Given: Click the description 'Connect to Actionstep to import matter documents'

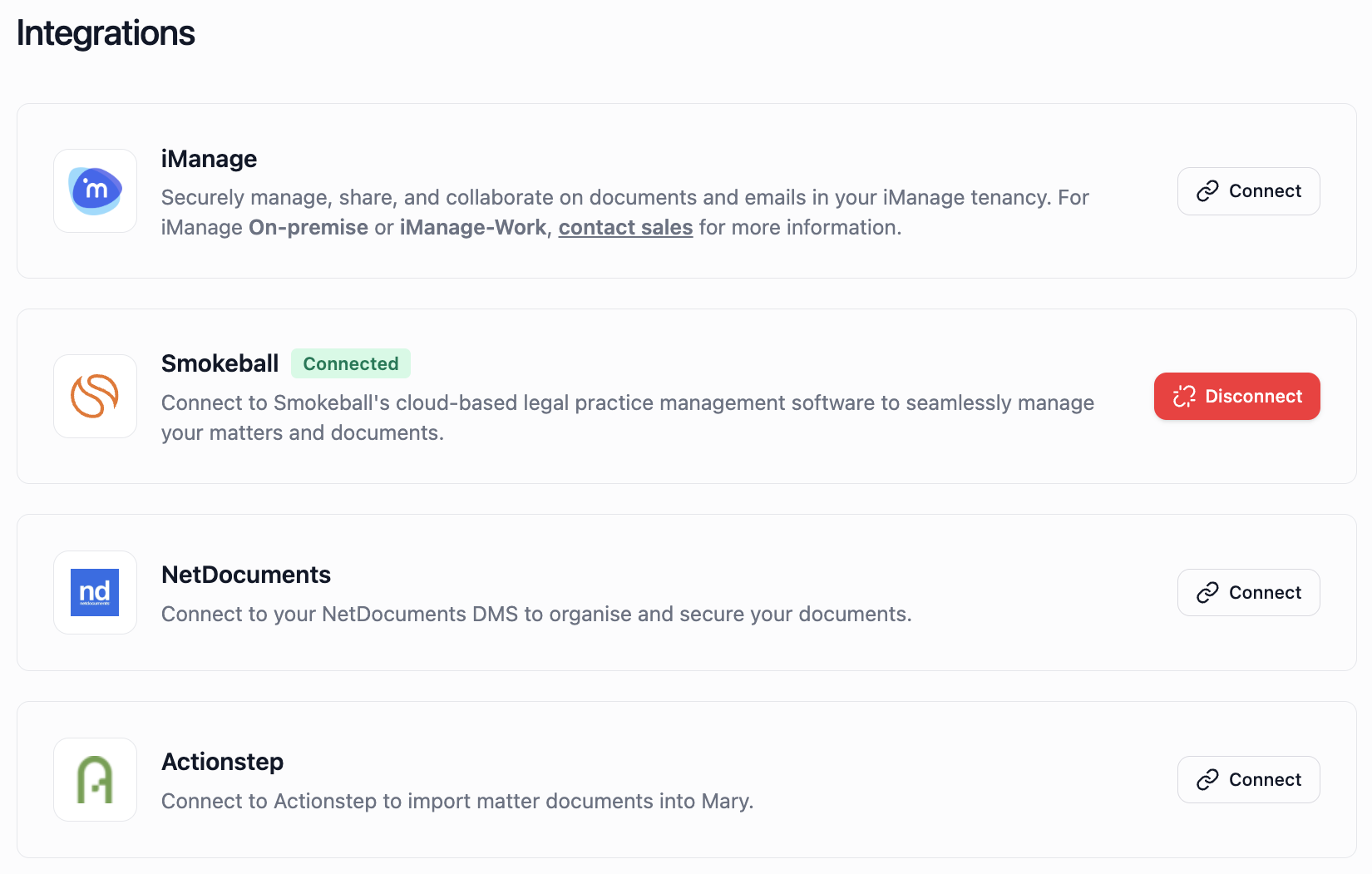Looking at the screenshot, I should 457,801.
